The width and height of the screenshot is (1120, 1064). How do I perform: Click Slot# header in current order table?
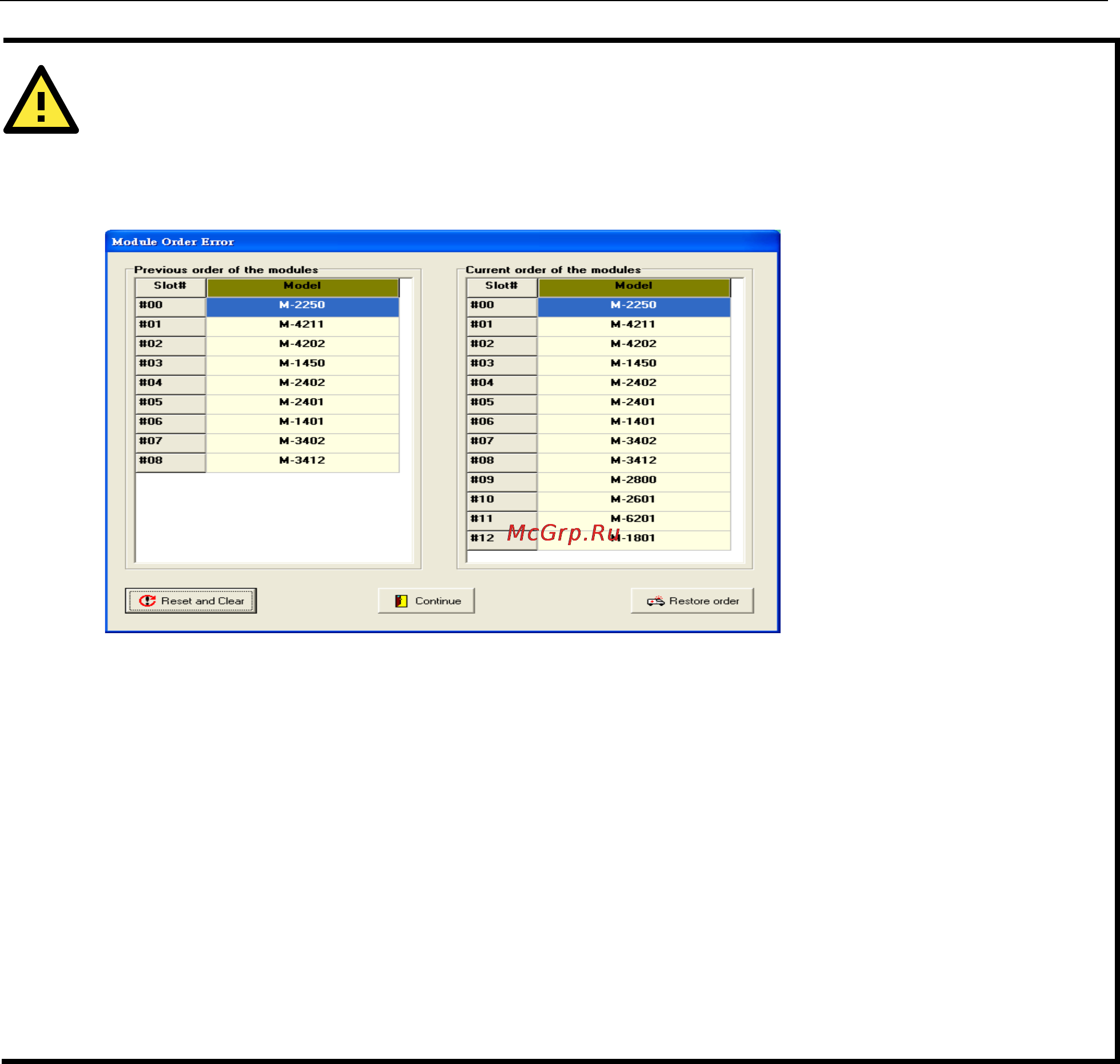click(x=502, y=287)
